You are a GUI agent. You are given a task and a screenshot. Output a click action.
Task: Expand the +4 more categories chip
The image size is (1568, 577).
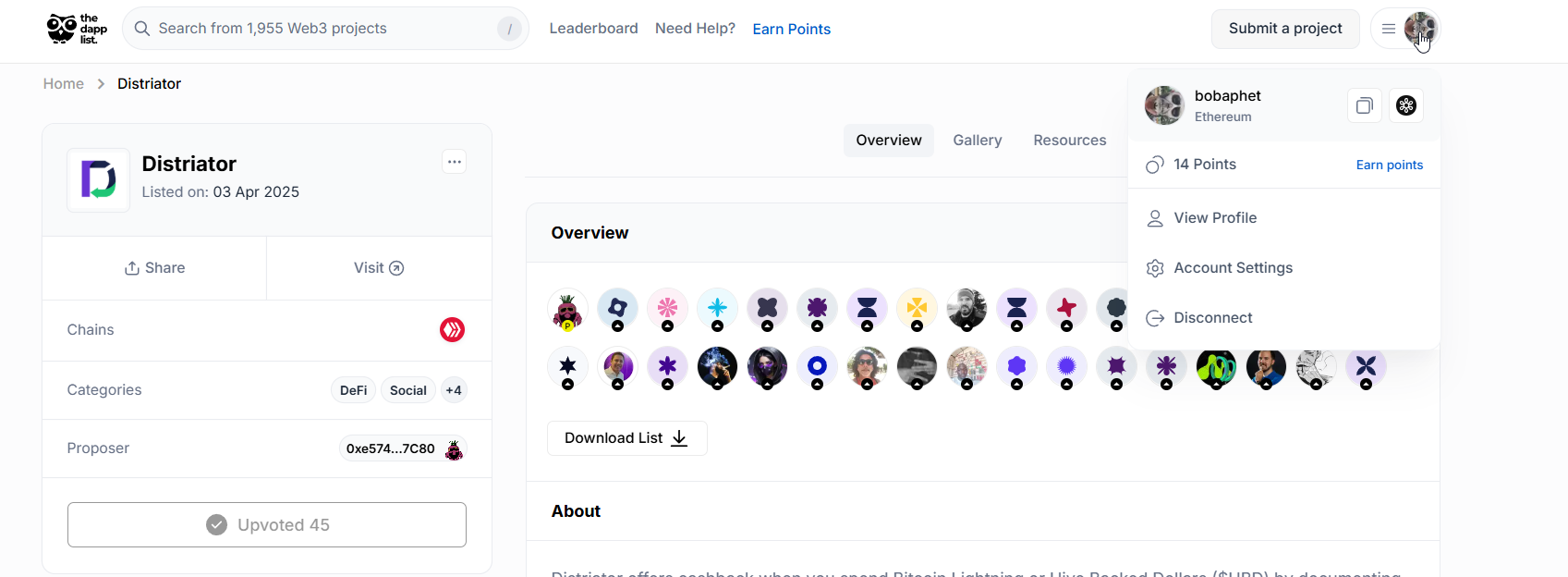(454, 390)
